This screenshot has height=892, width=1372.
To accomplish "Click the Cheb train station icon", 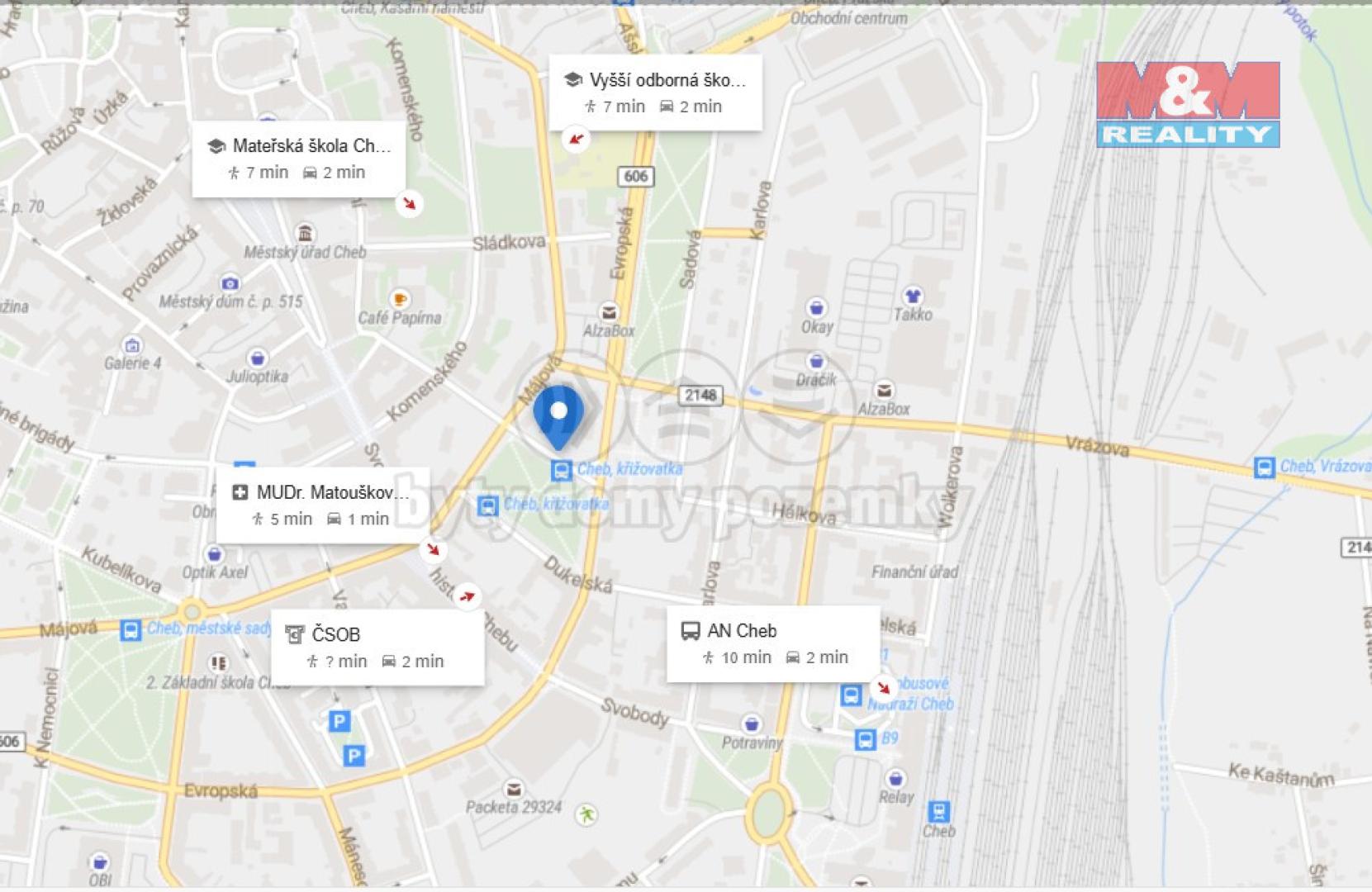I will [938, 812].
